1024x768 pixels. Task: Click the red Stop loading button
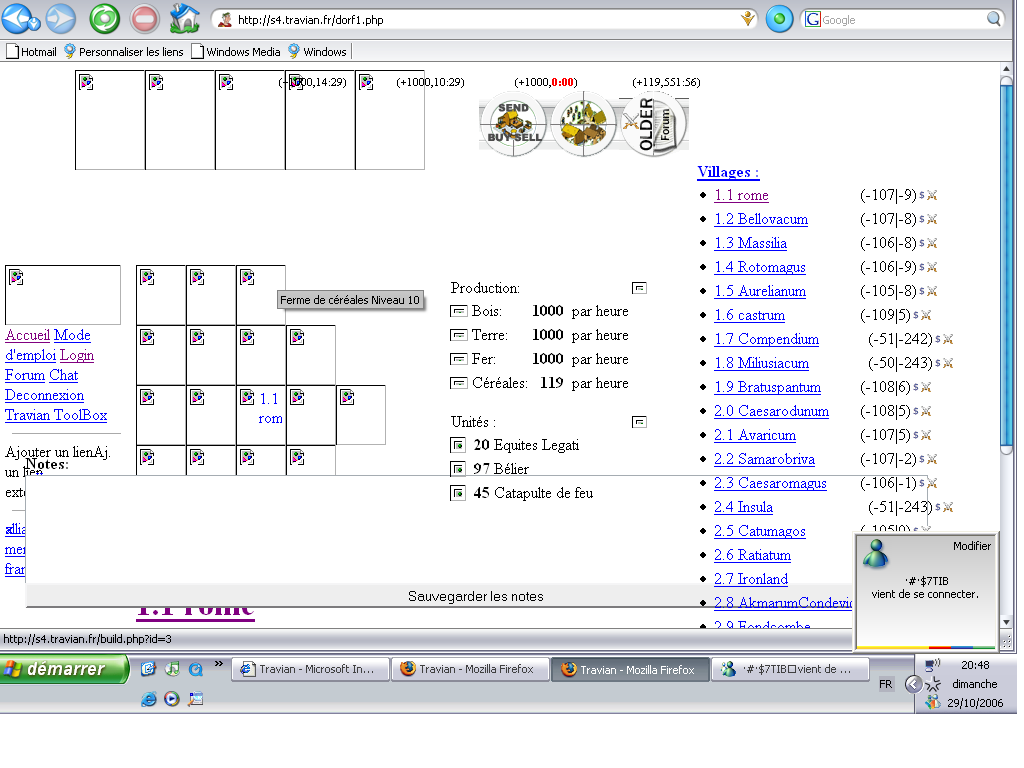(x=144, y=19)
